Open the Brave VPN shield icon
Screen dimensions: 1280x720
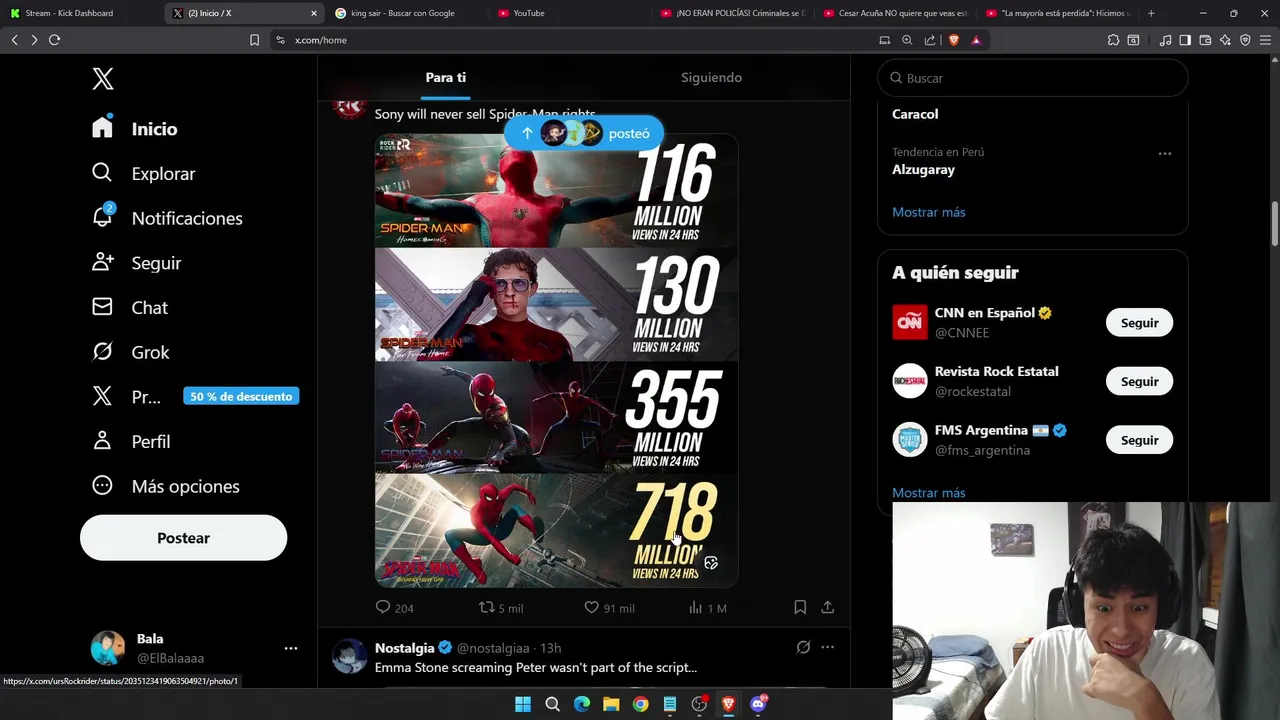pos(1245,40)
